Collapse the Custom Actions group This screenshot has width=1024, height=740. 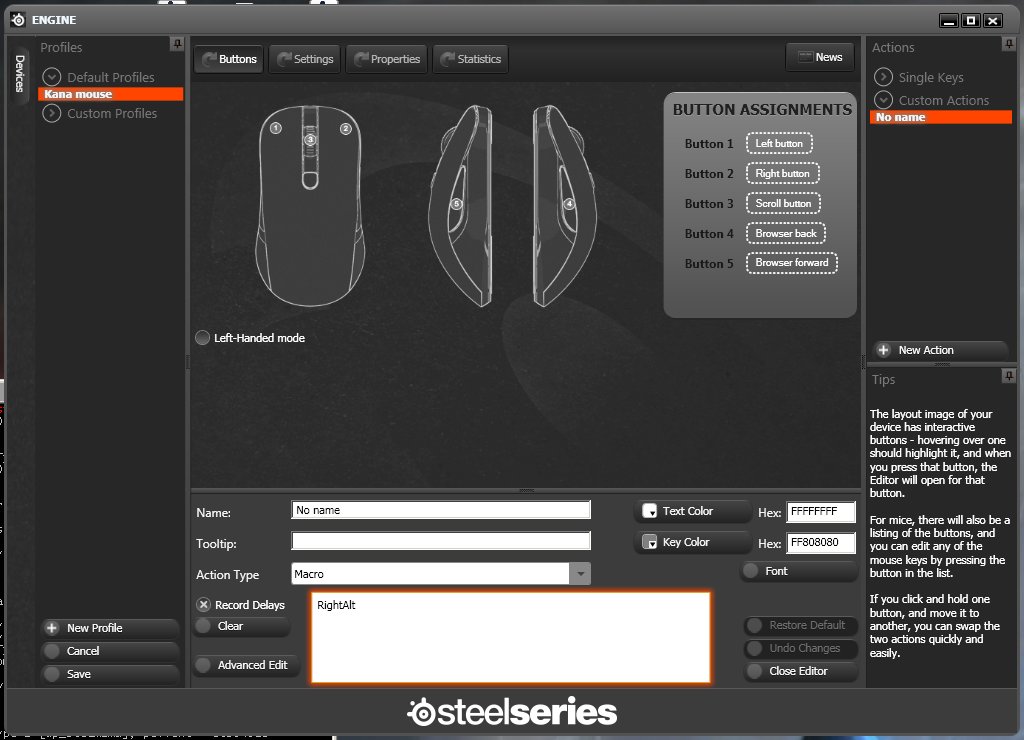pyautogui.click(x=884, y=100)
